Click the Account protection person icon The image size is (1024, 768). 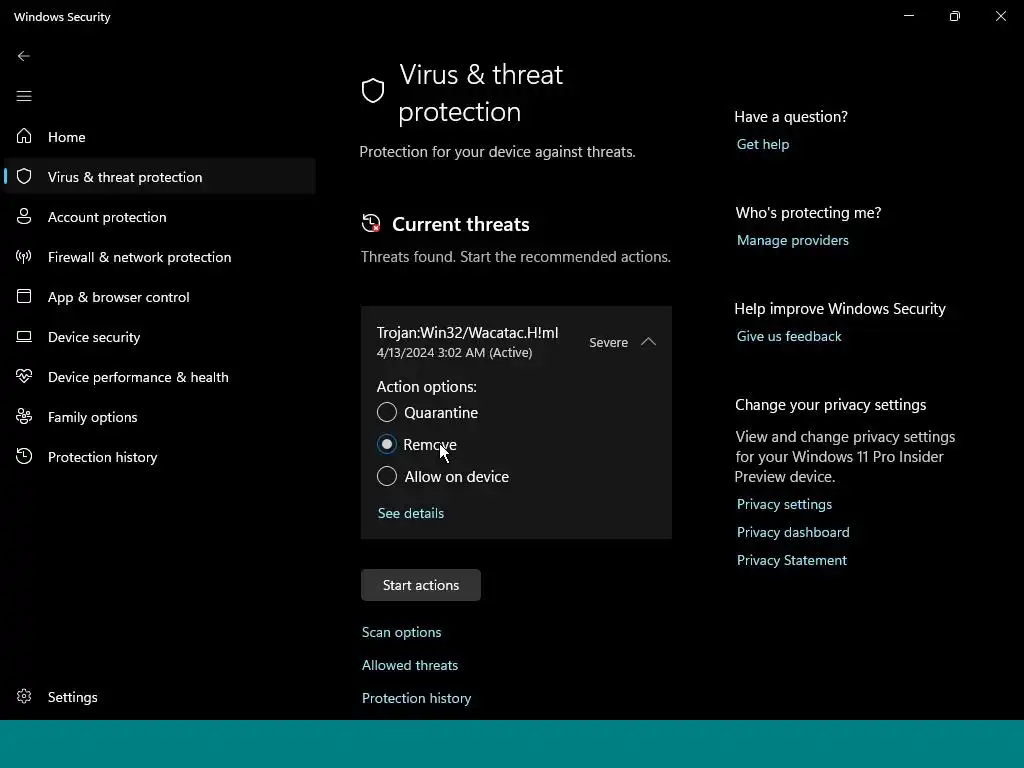[24, 216]
